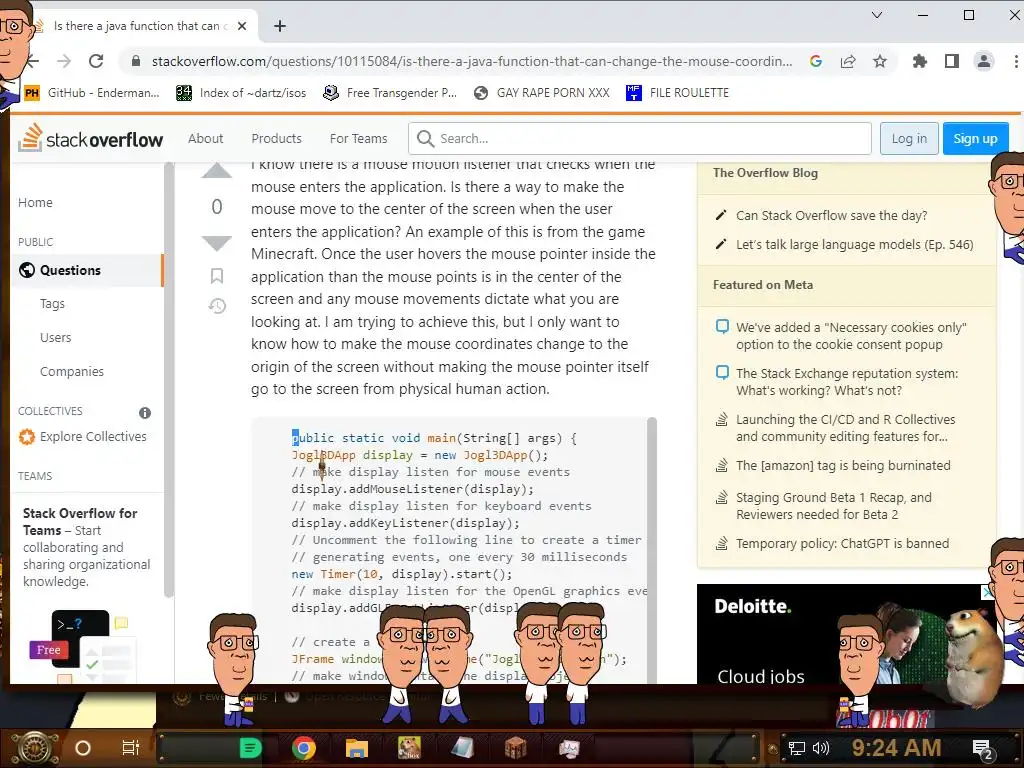Open the Collectives info icon
Viewport: 1024px width, 768px height.
(x=145, y=413)
